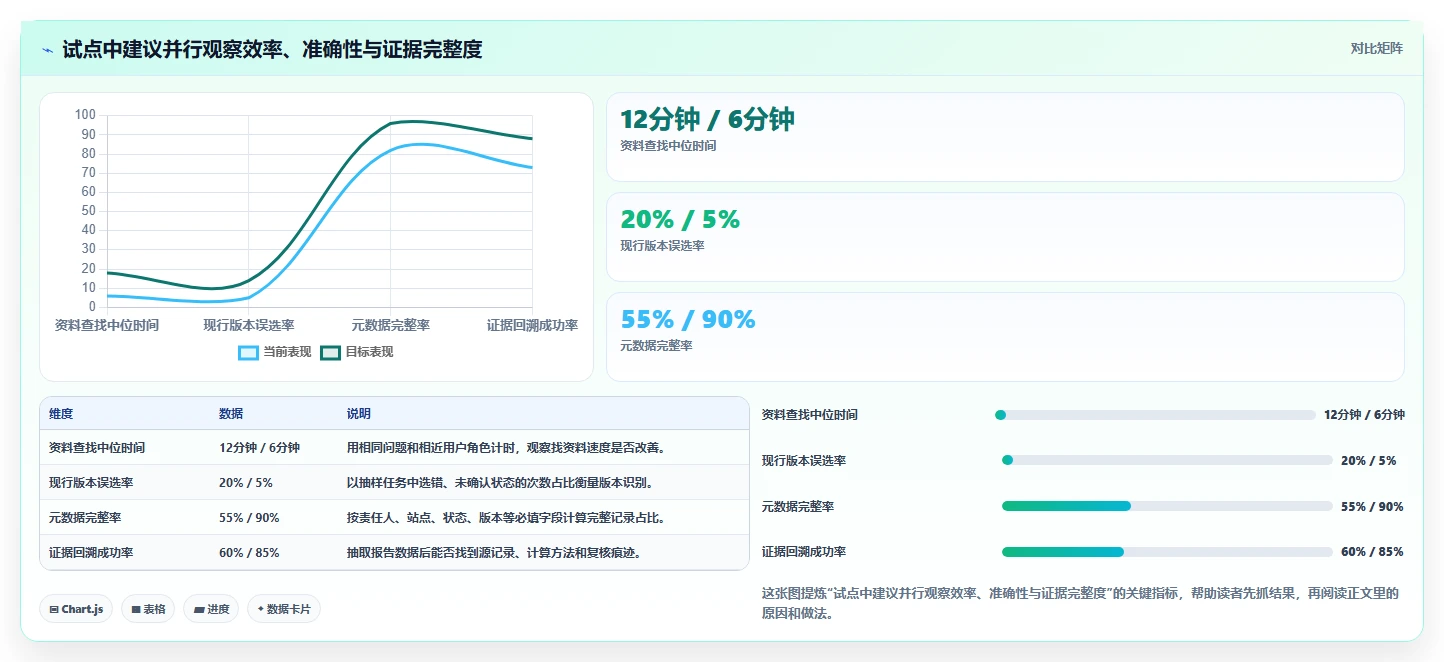
Task: Click the table value 60% / 85%
Action: [x=249, y=553]
